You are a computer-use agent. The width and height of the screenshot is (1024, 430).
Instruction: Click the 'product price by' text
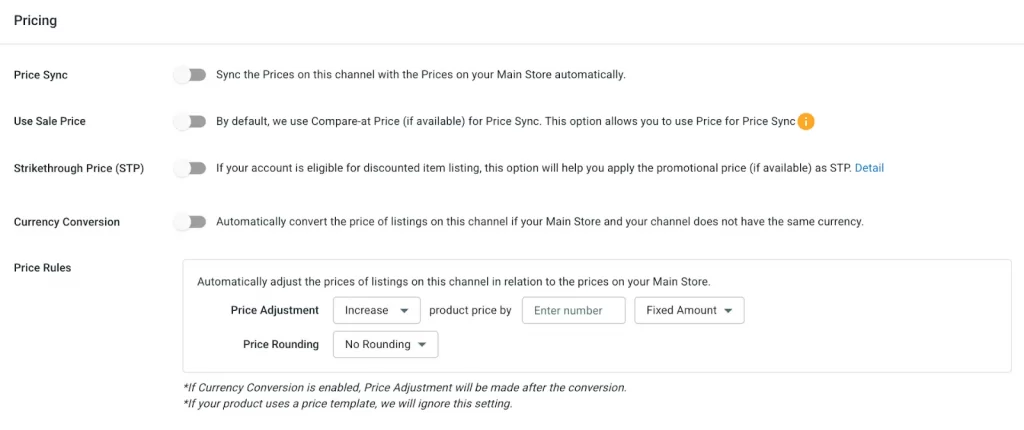[470, 310]
